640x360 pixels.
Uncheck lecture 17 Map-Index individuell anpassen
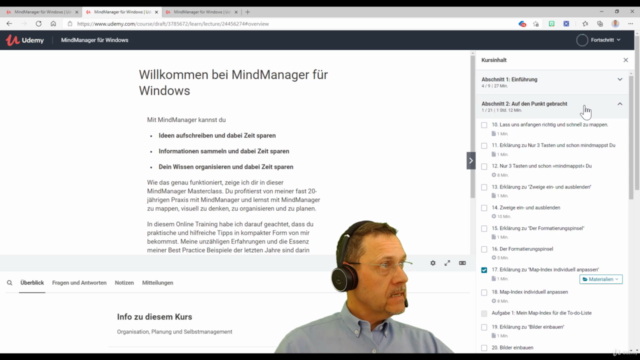coord(484,270)
